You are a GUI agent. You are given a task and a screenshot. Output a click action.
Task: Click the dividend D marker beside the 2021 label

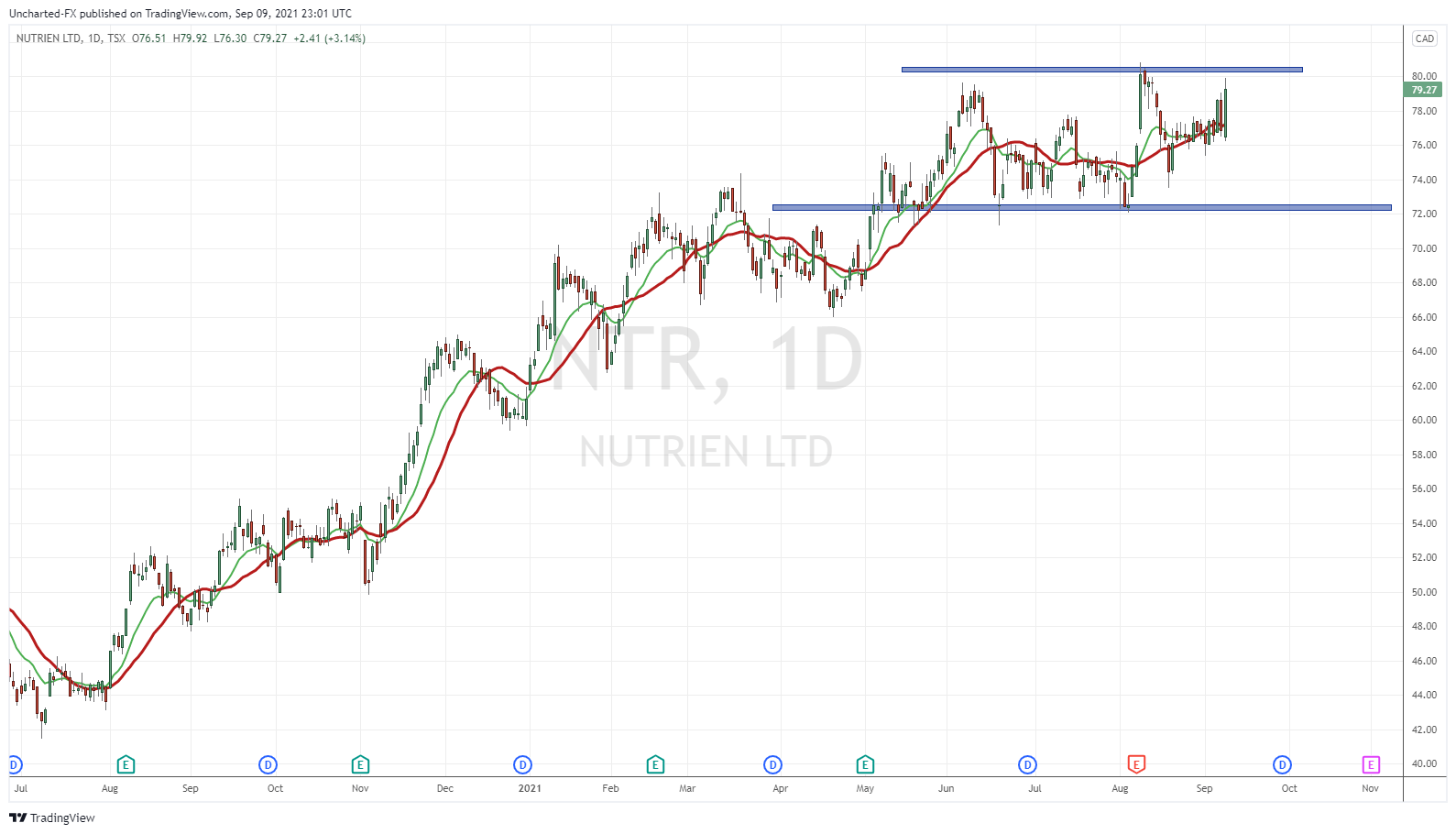click(522, 764)
